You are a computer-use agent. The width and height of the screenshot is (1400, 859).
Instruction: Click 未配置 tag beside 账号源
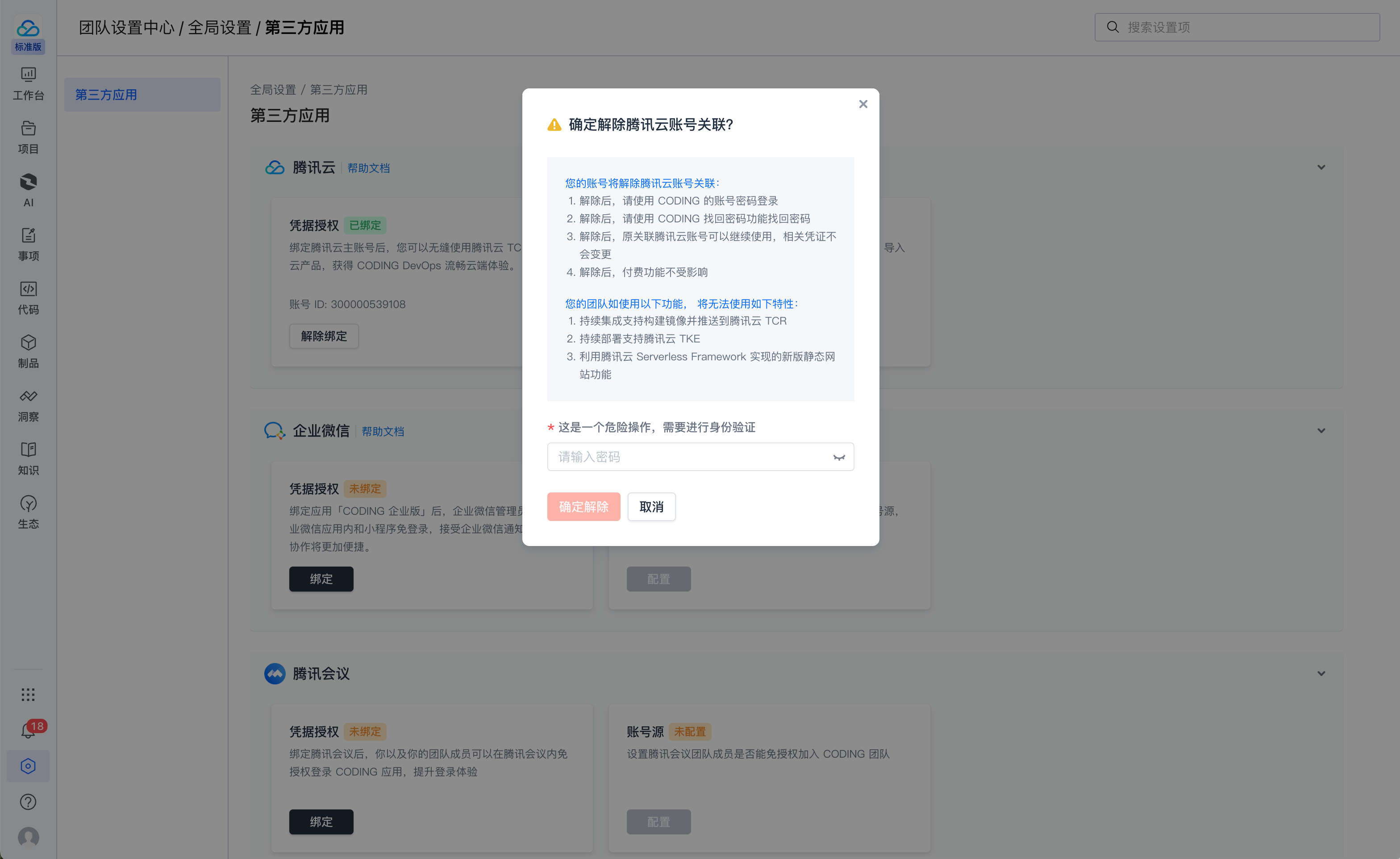(690, 731)
